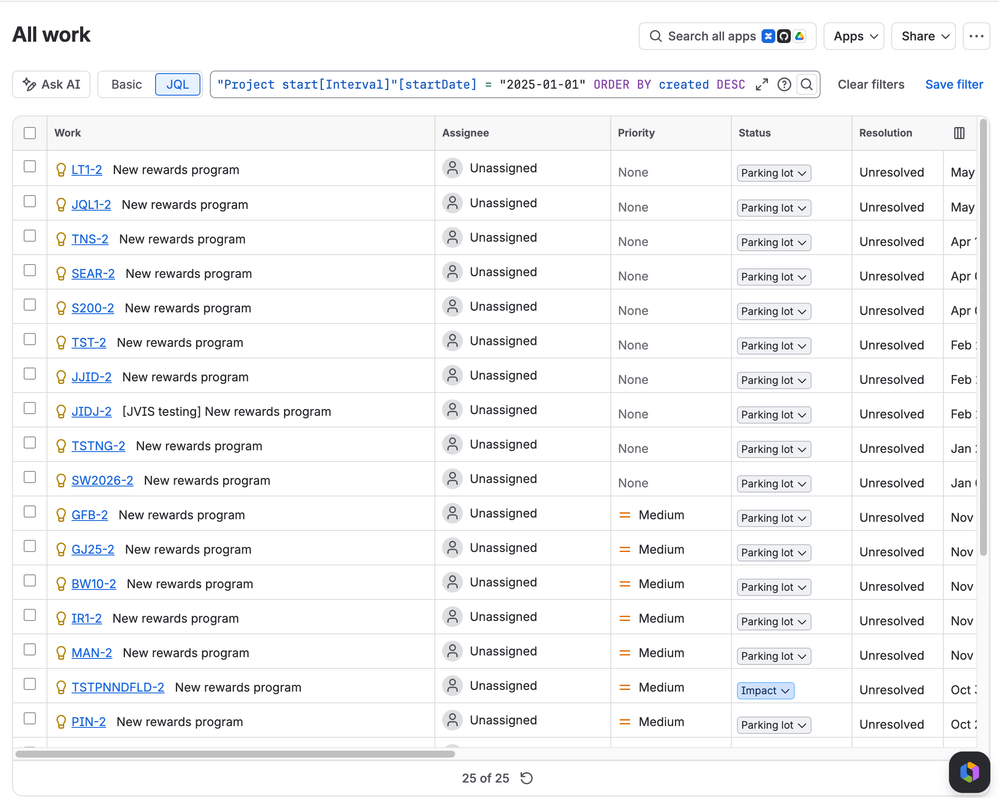Open the Share dropdown

tap(924, 36)
